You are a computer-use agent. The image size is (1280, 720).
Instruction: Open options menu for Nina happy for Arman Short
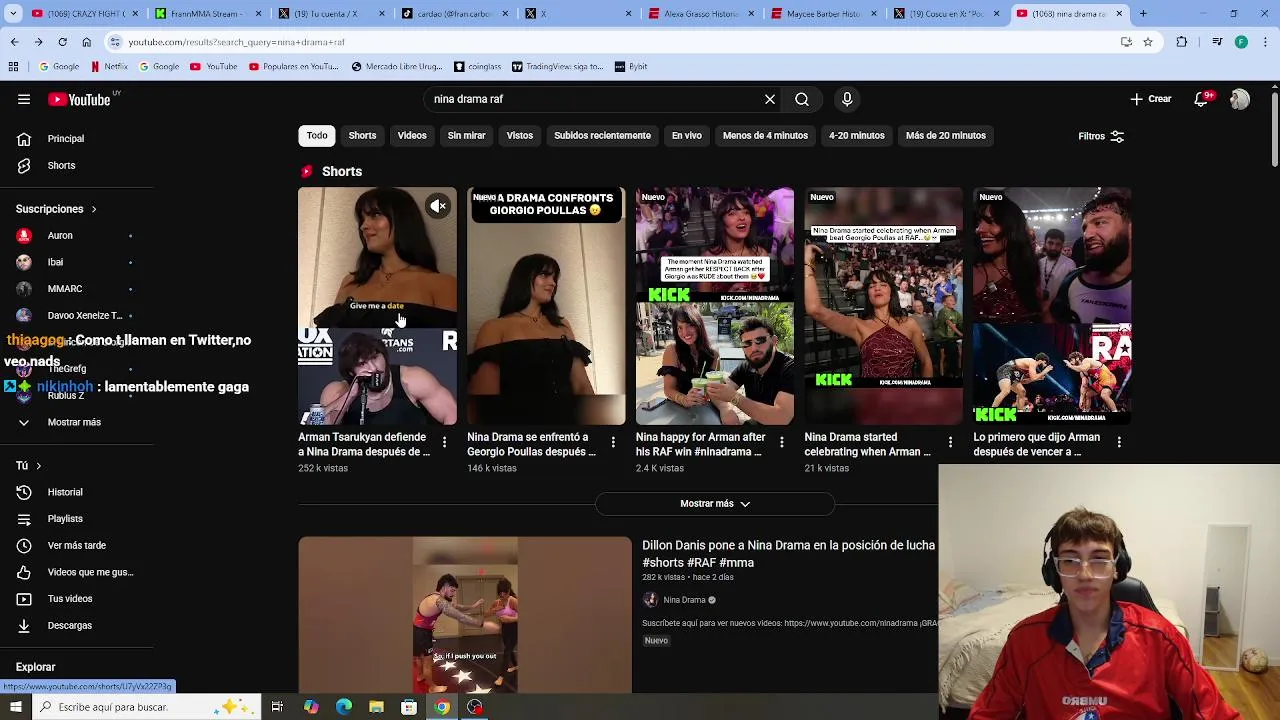pos(782,442)
